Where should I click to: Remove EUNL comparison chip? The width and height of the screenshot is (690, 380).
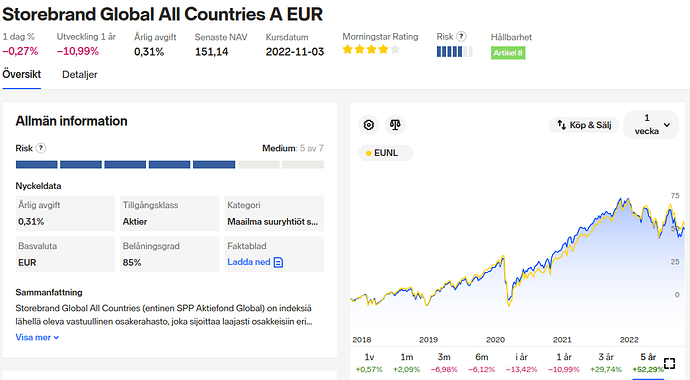click(x=385, y=153)
